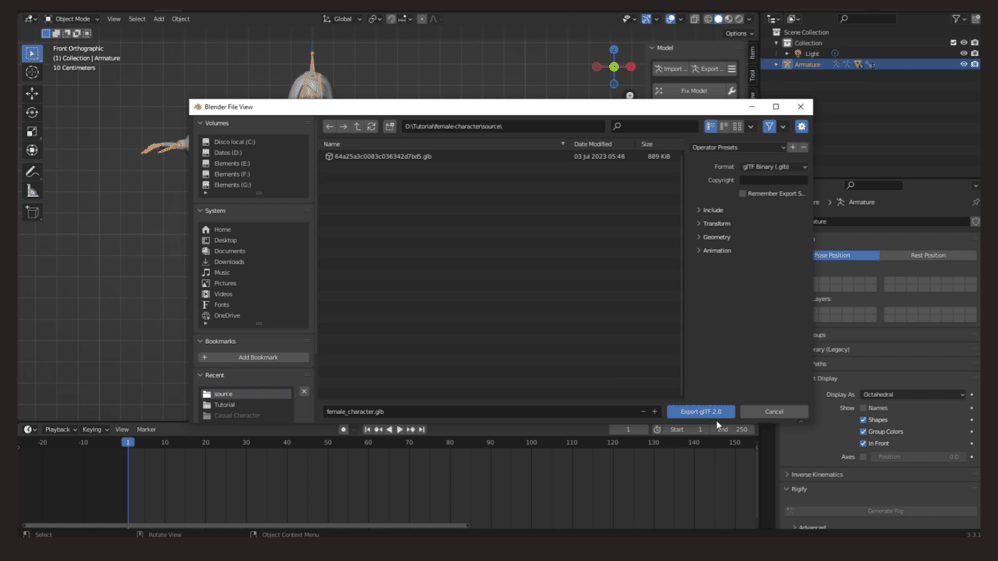This screenshot has height=561, width=998.
Task: Refresh the file list
Action: [371, 126]
